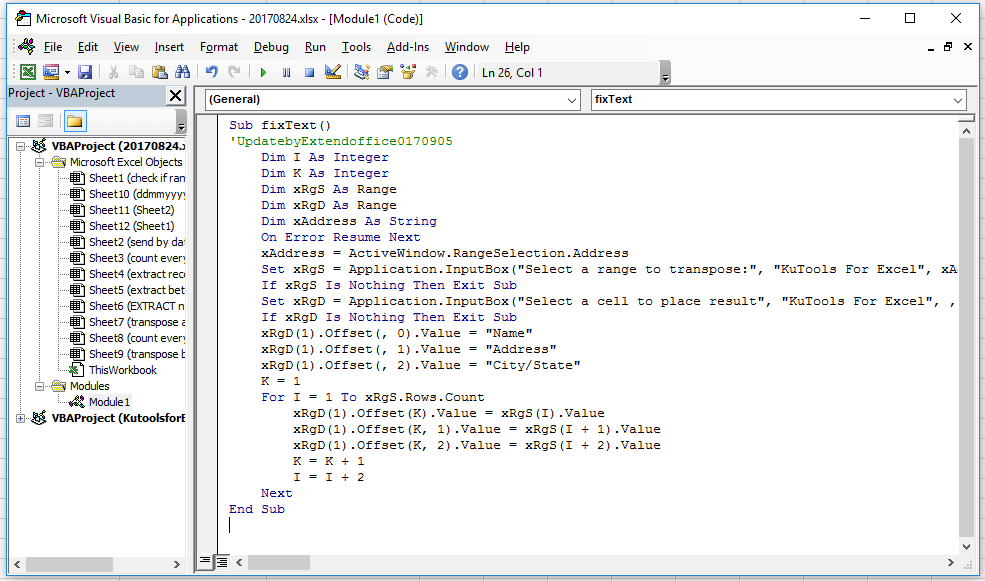985x581 pixels.
Task: Collapse the Microsoft Excel Objects folder
Action: tap(41, 162)
